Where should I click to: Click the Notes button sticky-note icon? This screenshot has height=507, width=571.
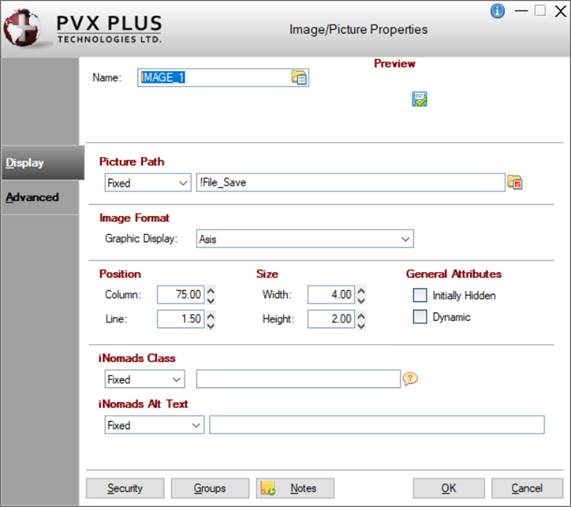click(x=268, y=488)
